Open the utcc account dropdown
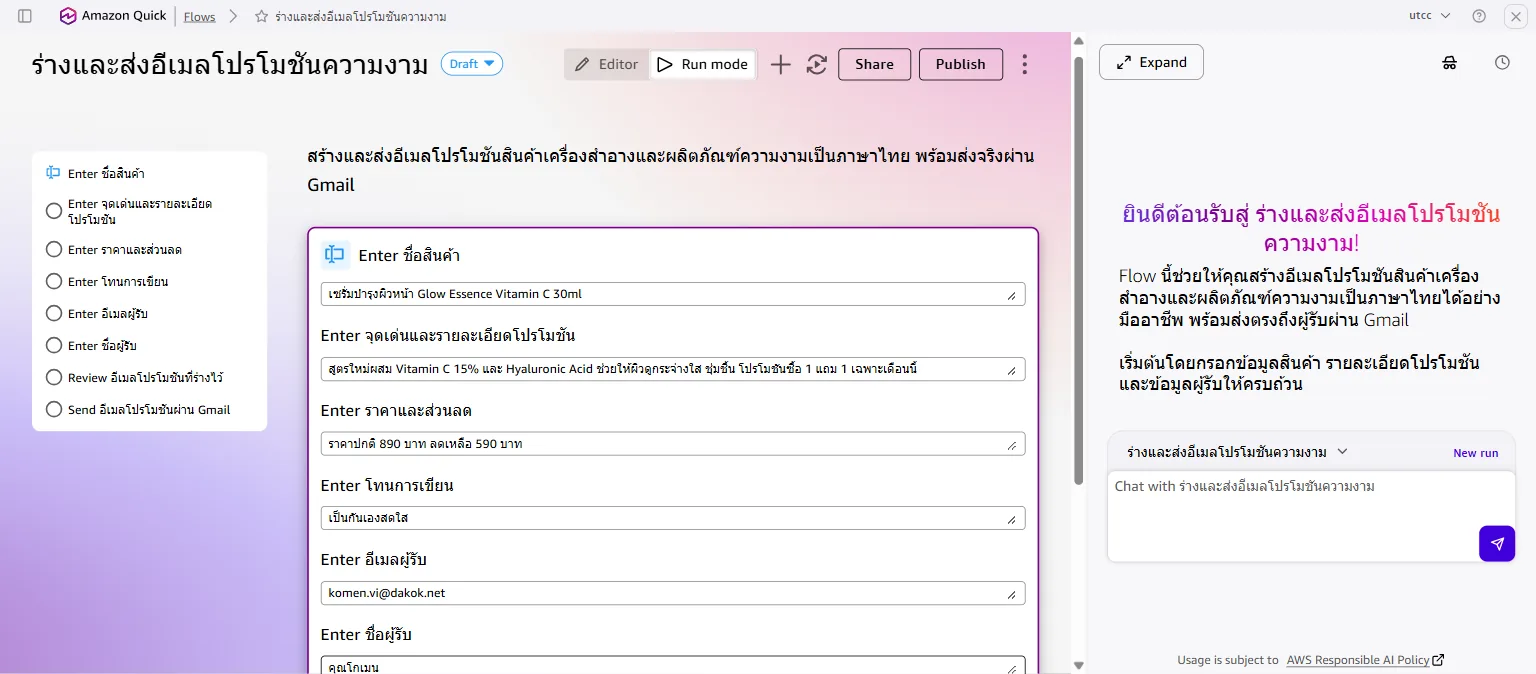This screenshot has height=674, width=1536. tap(1430, 16)
